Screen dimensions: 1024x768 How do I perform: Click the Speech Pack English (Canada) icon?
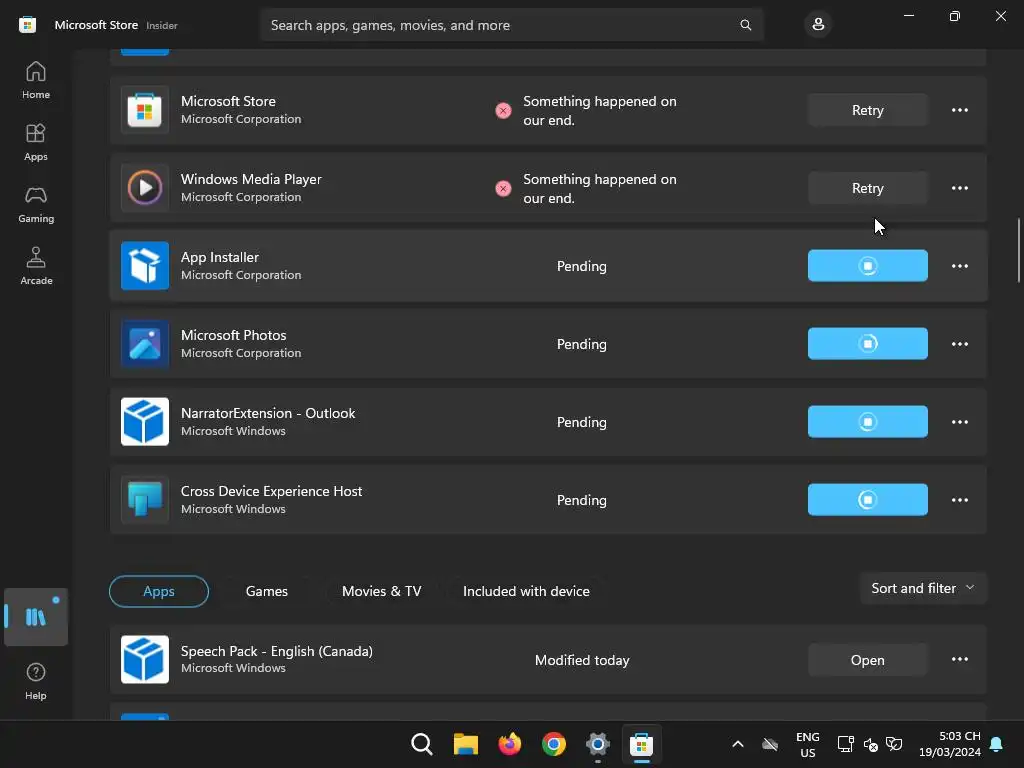(x=145, y=660)
